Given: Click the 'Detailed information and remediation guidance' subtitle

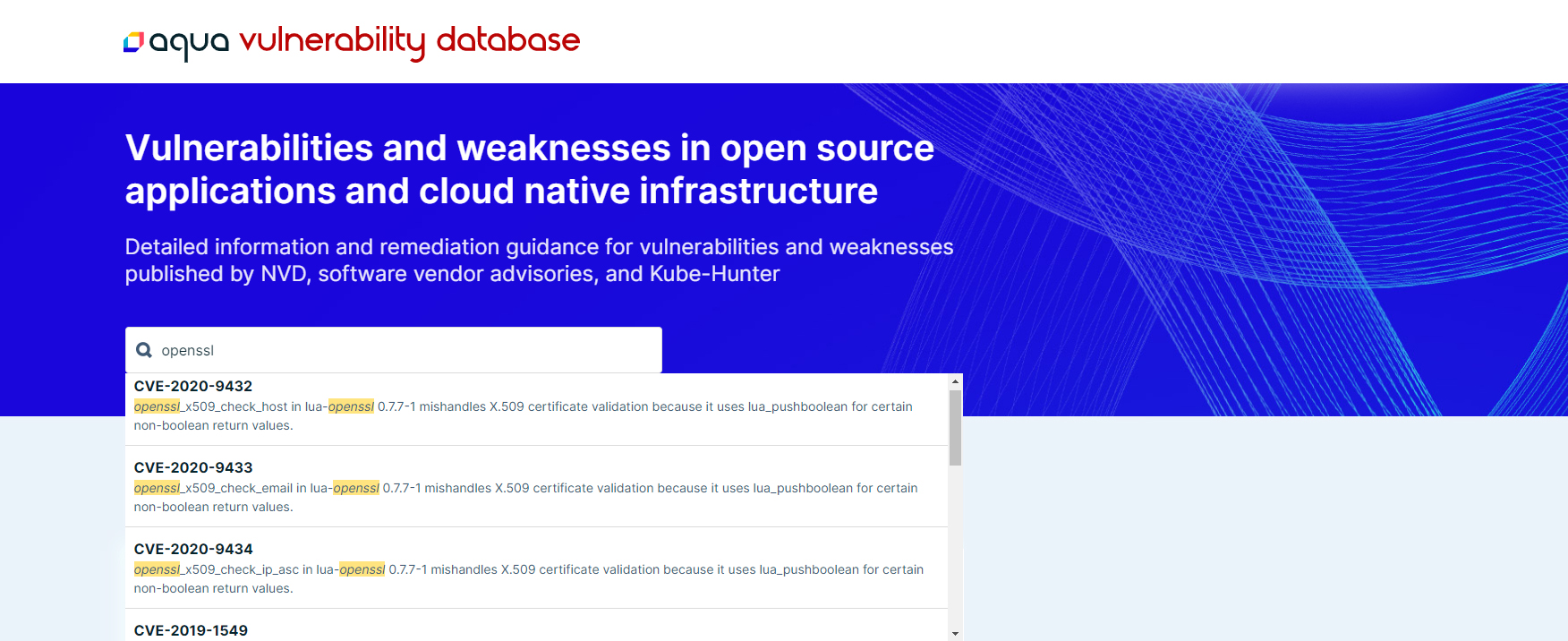Looking at the screenshot, I should tap(540, 261).
